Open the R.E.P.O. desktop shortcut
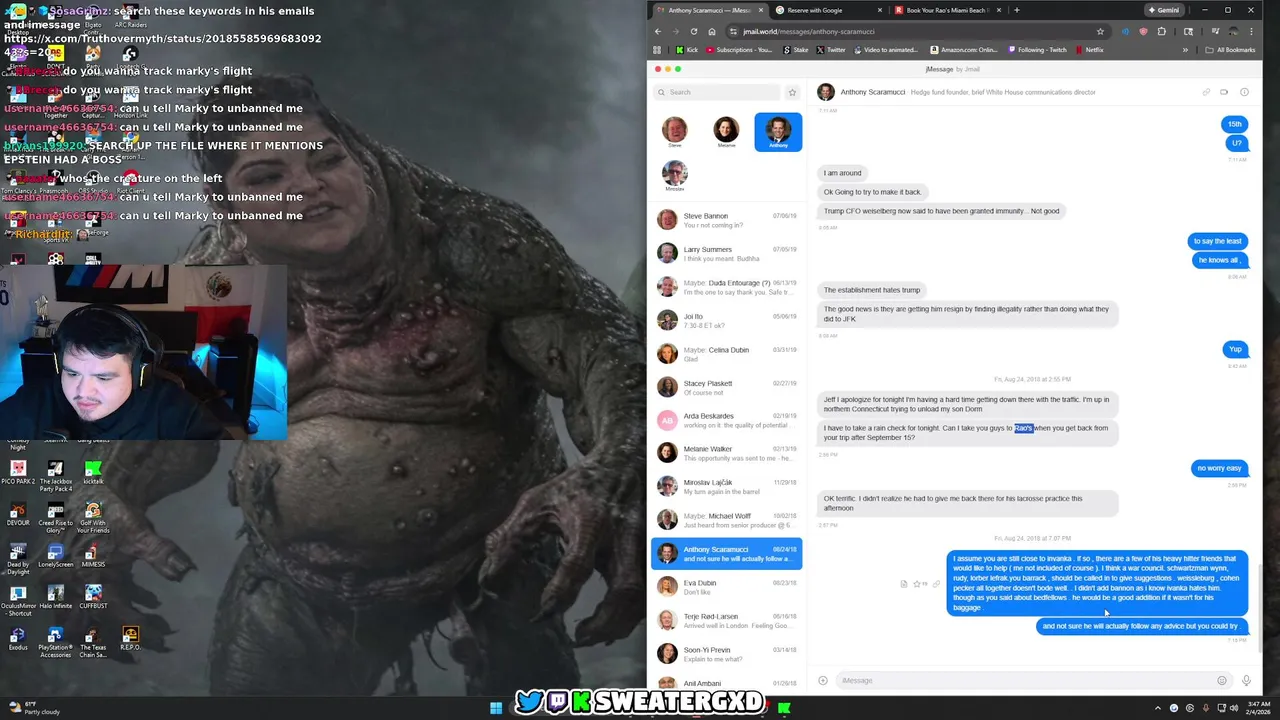 tap(130, 639)
